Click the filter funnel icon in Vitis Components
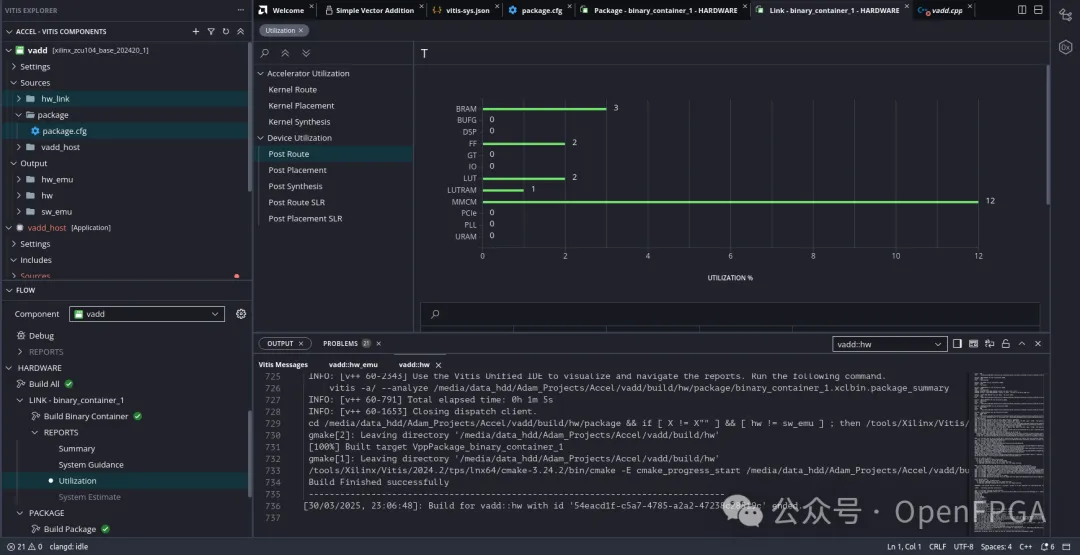This screenshot has height=555, width=1080. (x=211, y=32)
